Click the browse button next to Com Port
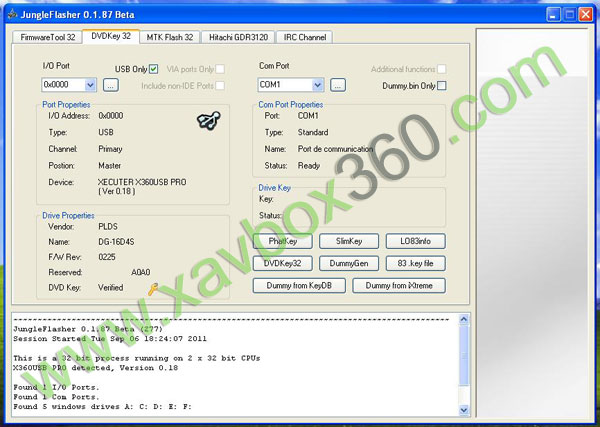Image resolution: width=600 pixels, height=427 pixels. 338,85
